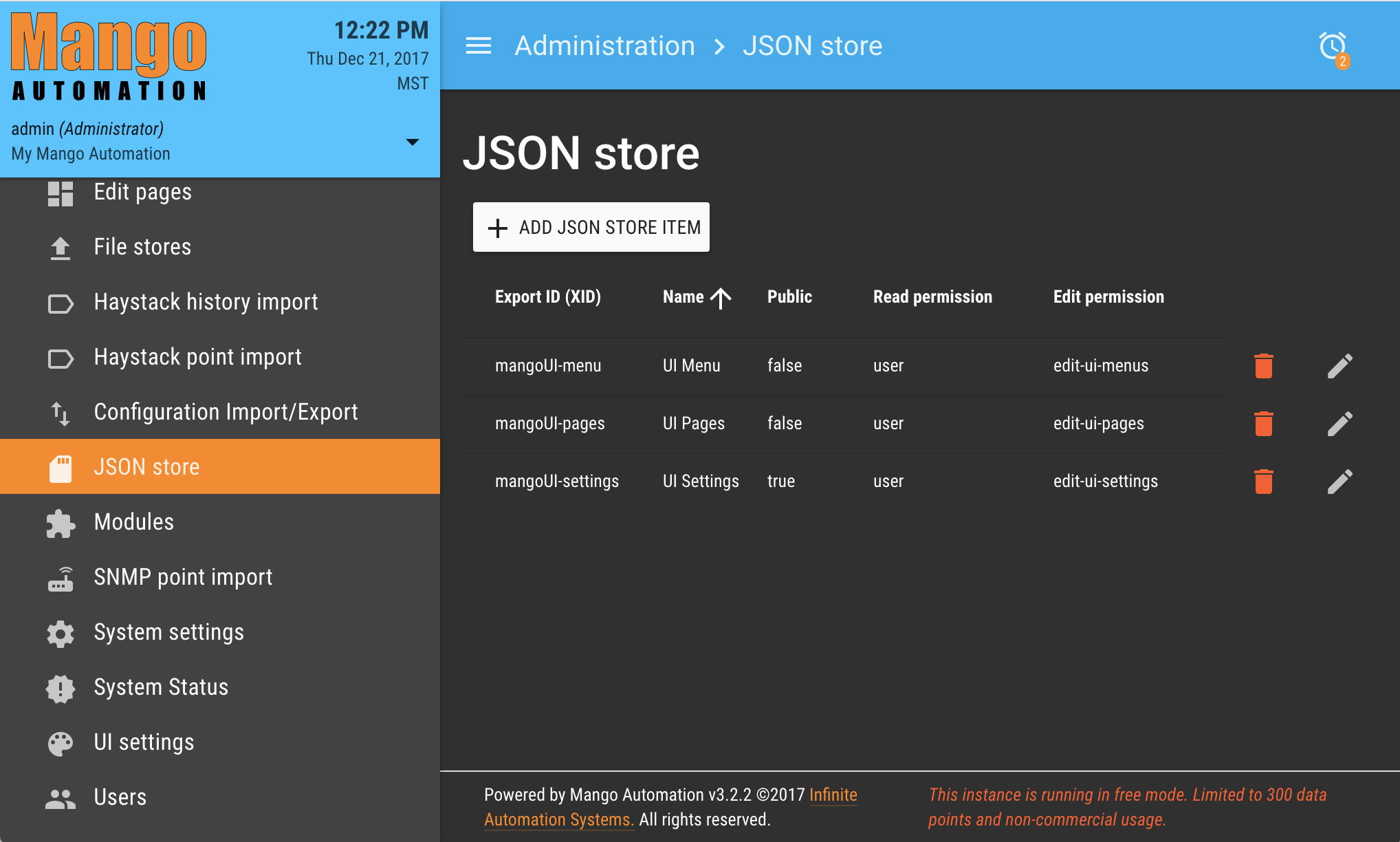Viewport: 1400px width, 842px height.
Task: Click UI Pages name cell
Action: pos(694,423)
